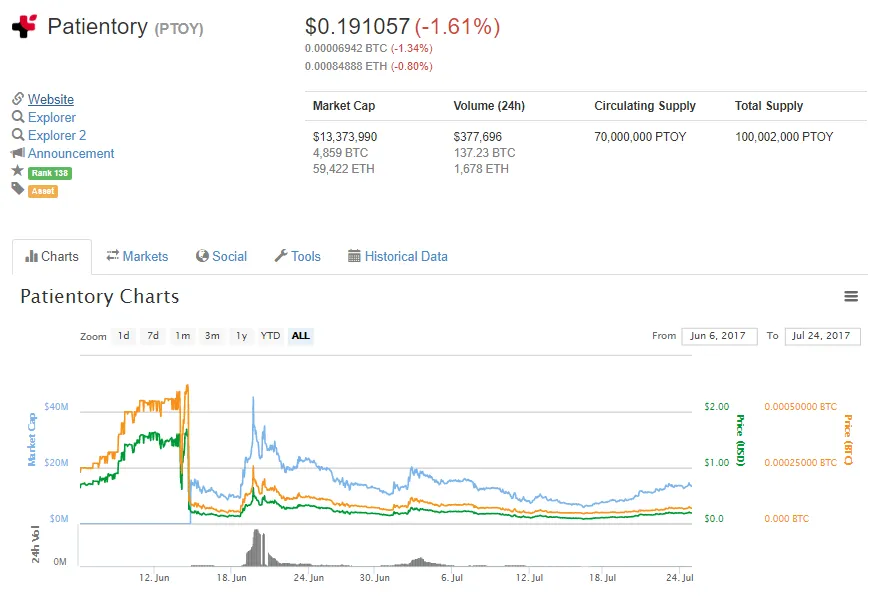This screenshot has width=879, height=607.
Task: Click the Market Cap column header
Action: 344,106
